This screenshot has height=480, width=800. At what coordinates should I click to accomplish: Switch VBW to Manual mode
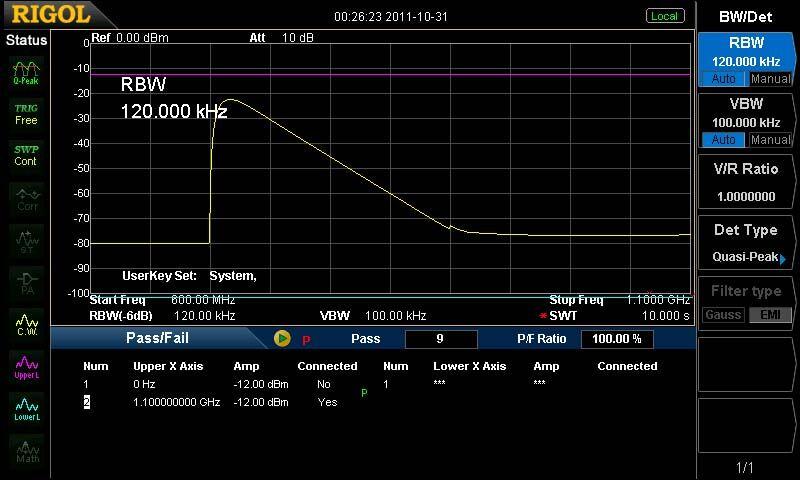769,140
